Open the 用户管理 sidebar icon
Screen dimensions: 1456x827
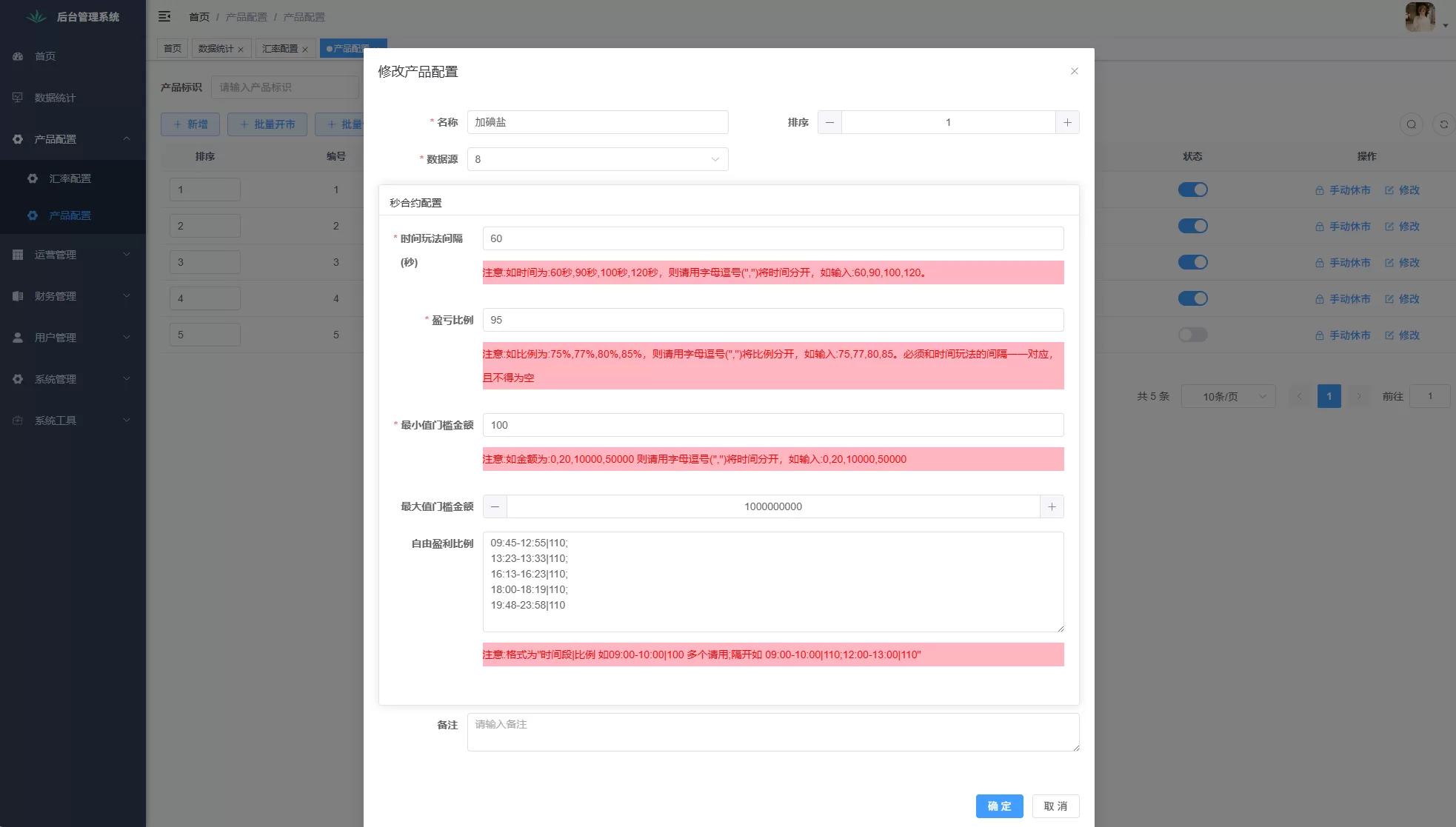(18, 337)
